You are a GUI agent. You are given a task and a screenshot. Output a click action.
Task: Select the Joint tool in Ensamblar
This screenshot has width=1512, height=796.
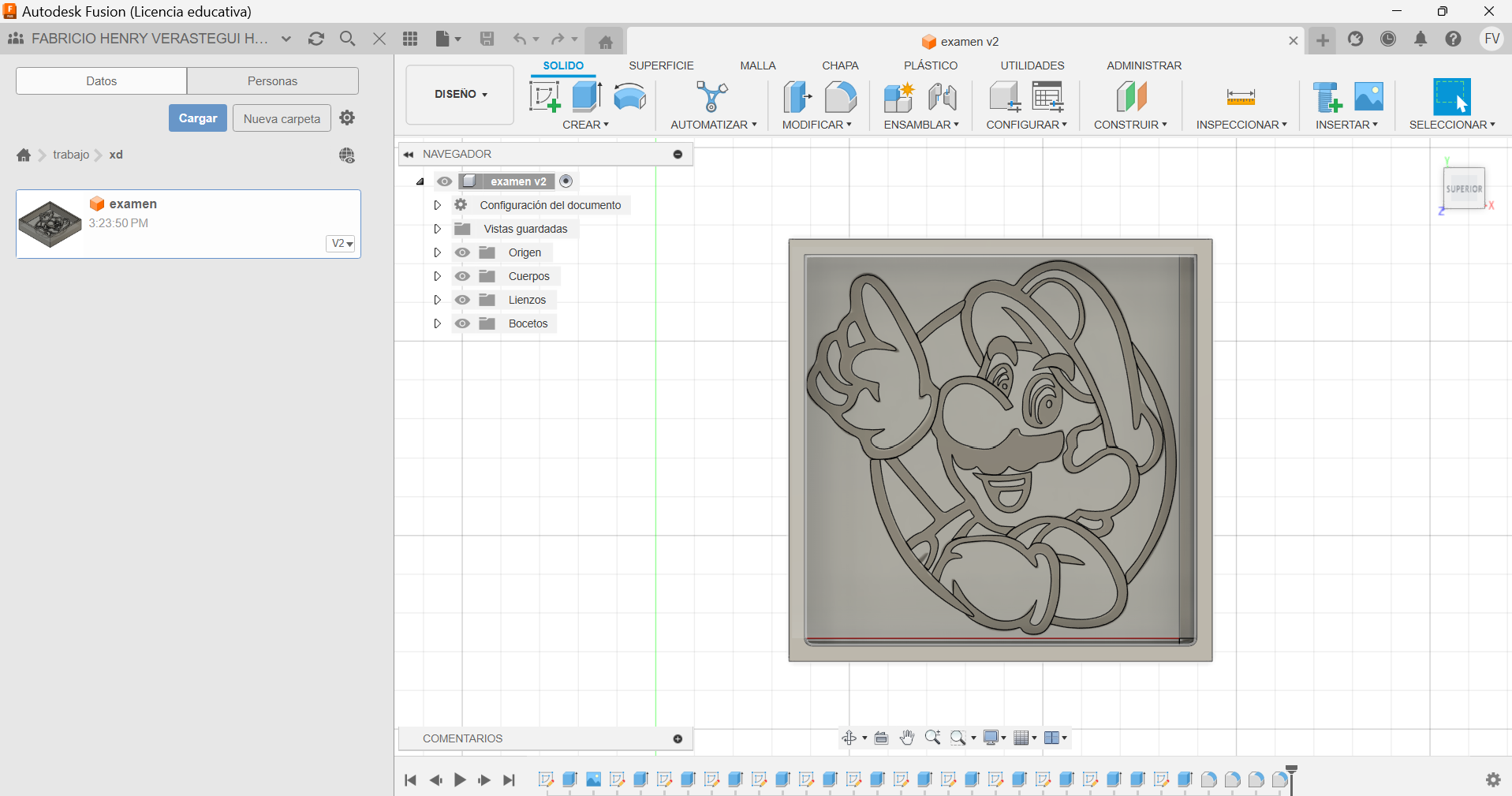(943, 97)
